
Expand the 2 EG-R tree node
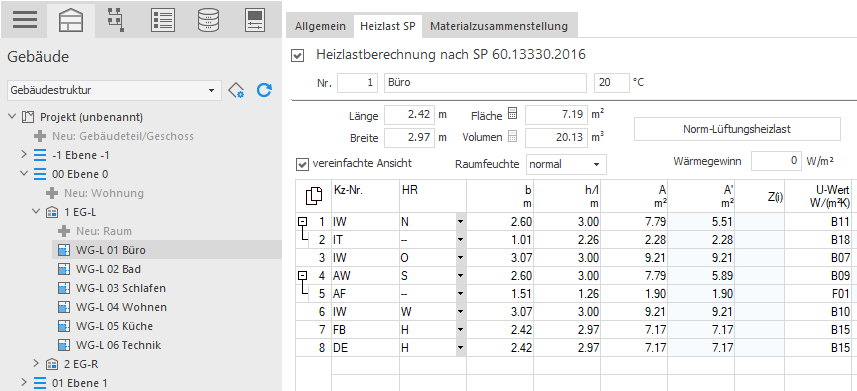point(36,363)
